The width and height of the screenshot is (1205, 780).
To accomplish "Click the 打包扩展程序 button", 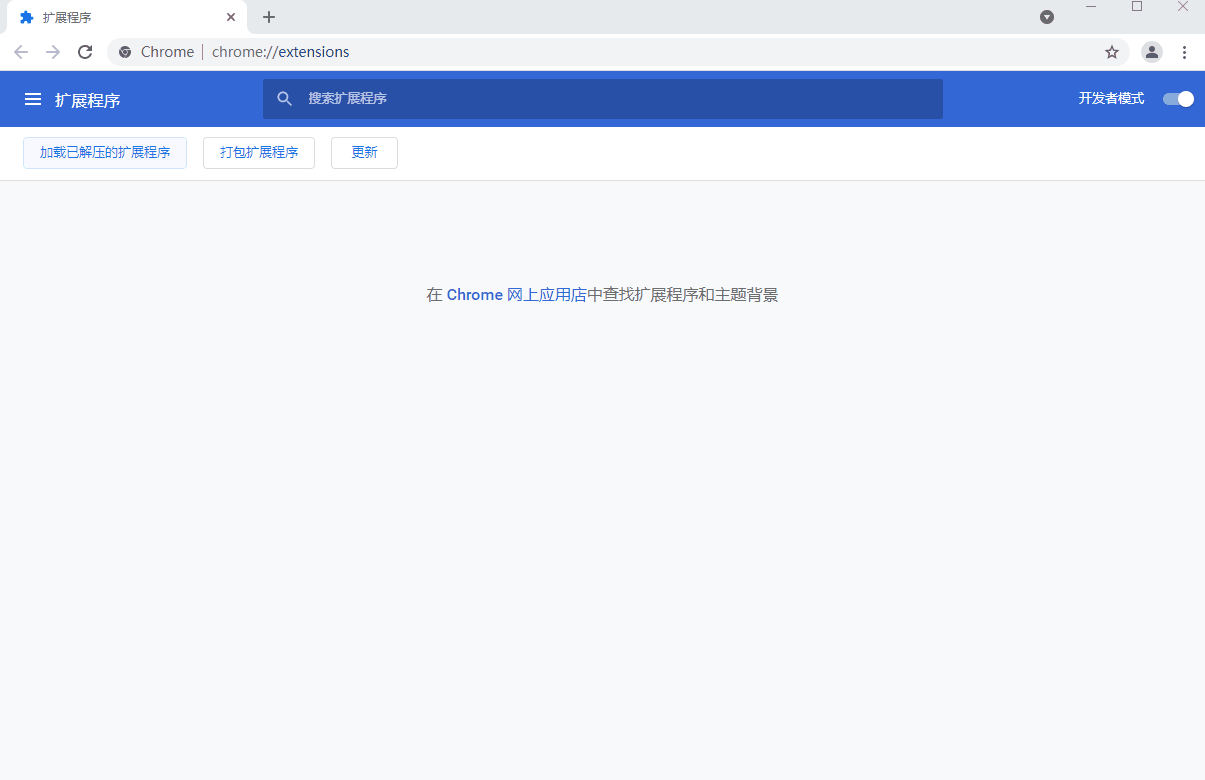I will (258, 152).
